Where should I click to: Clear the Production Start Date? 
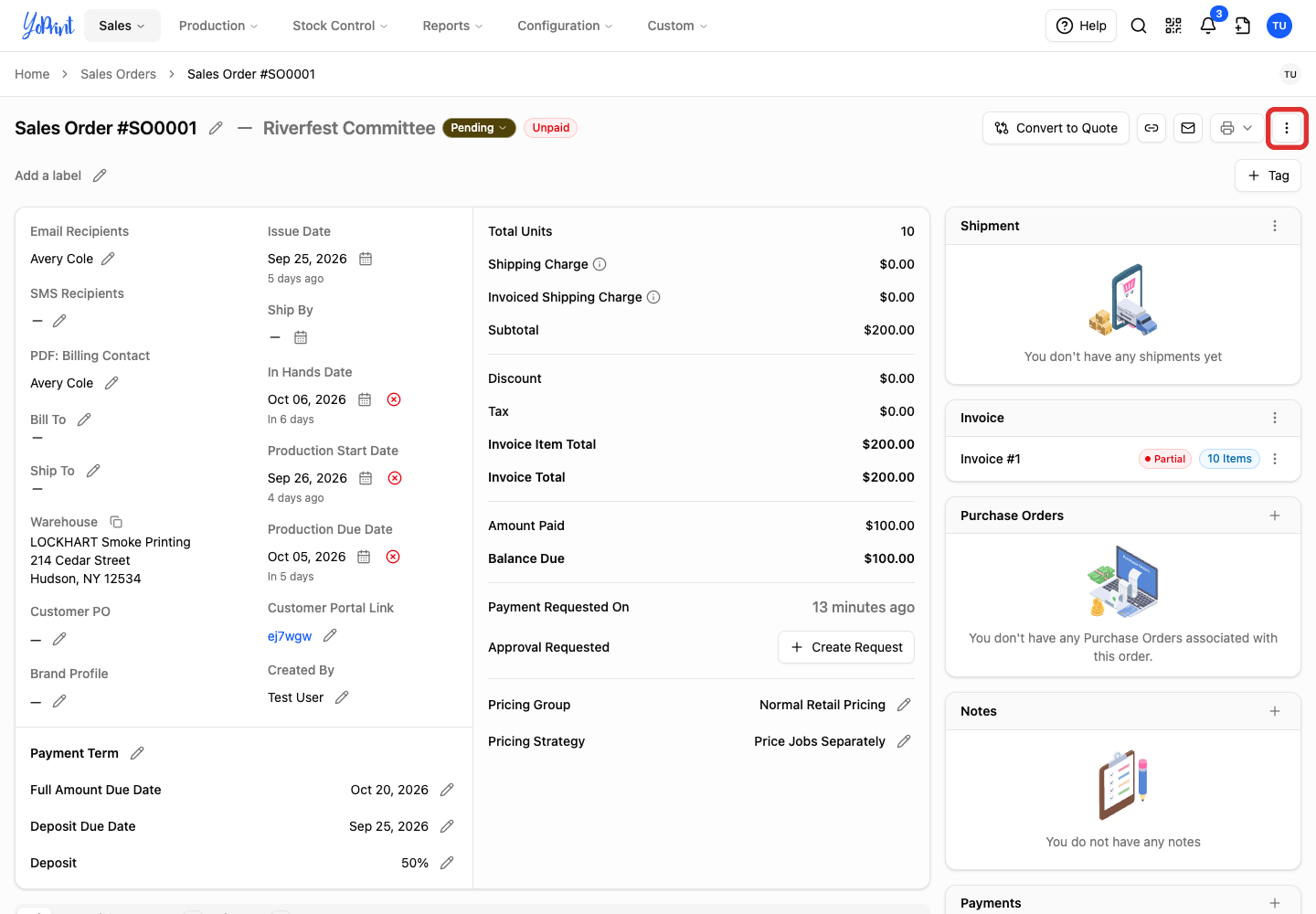click(395, 478)
